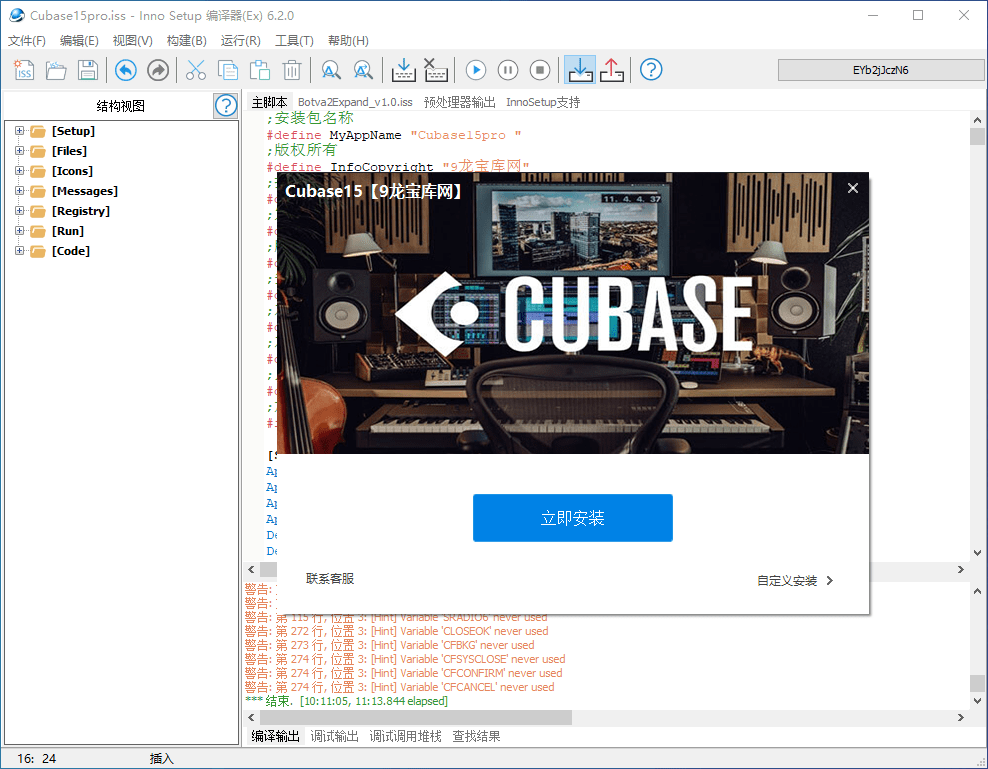
Task: Click the Save script icon
Action: coord(87,70)
